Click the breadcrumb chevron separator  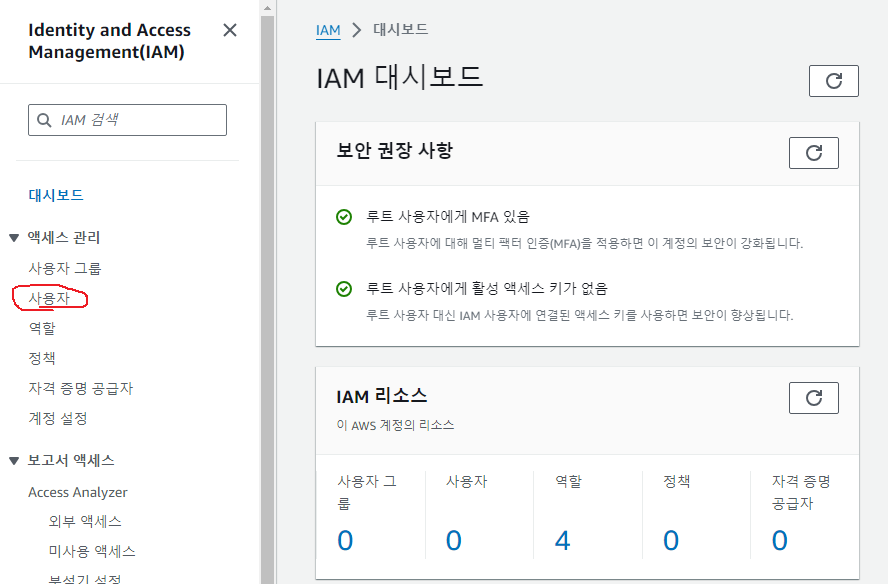[x=356, y=30]
